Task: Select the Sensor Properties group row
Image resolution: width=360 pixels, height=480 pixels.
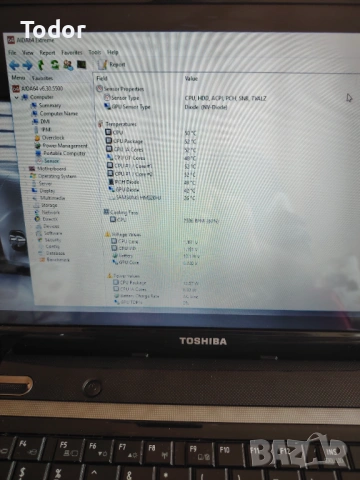Action: tap(120, 89)
